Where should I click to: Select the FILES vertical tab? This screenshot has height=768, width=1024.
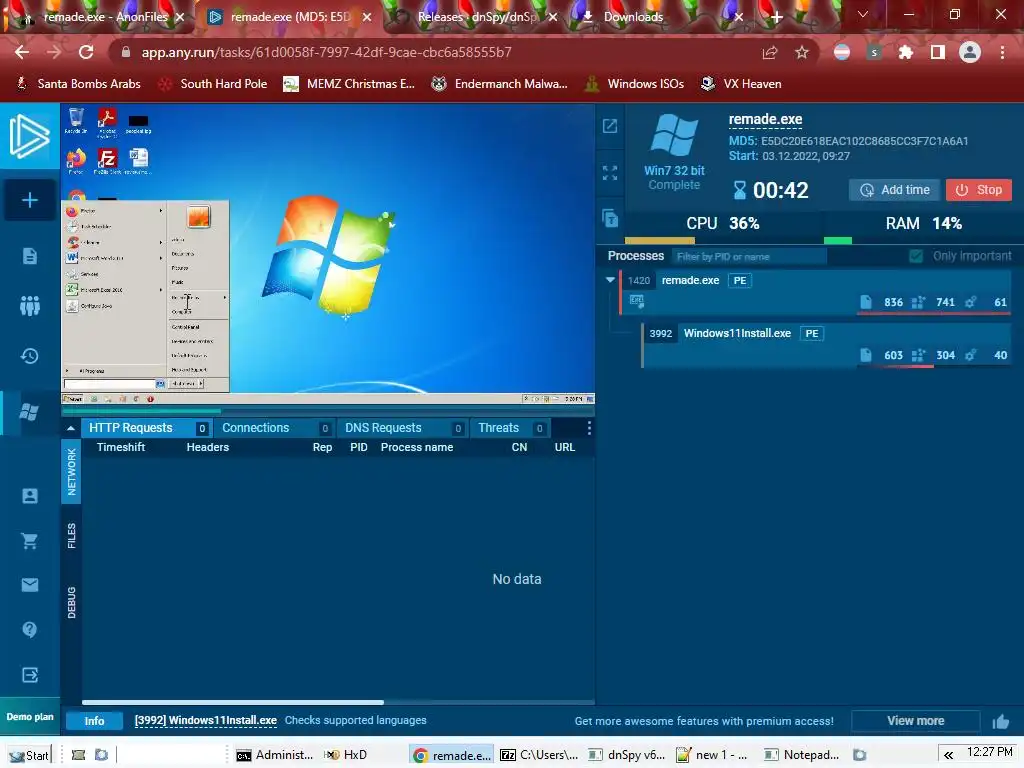click(x=71, y=536)
